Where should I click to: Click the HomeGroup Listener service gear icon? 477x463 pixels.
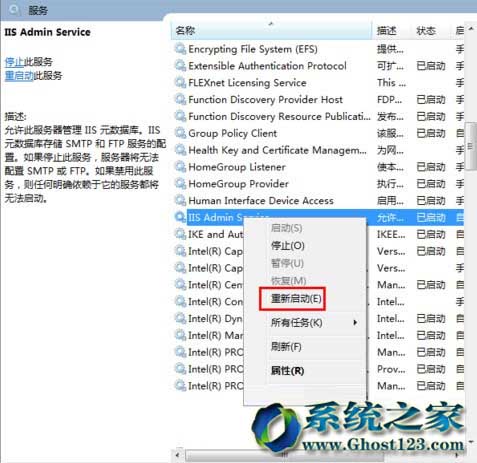[x=180, y=167]
